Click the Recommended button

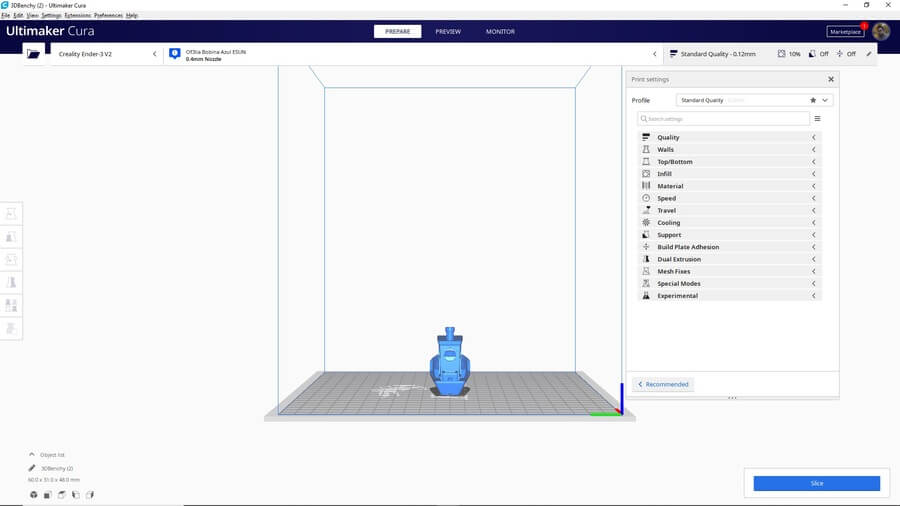pyautogui.click(x=663, y=384)
